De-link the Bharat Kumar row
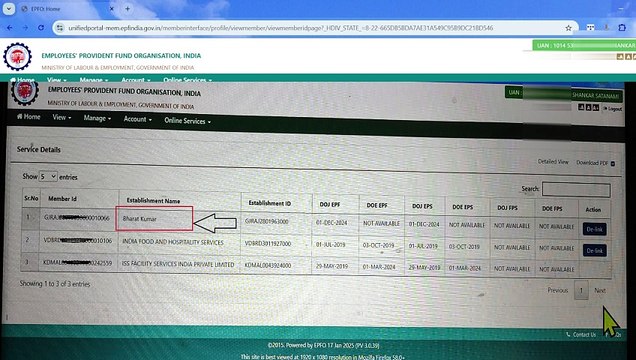Screen dimensions: 636x360 click(594, 229)
